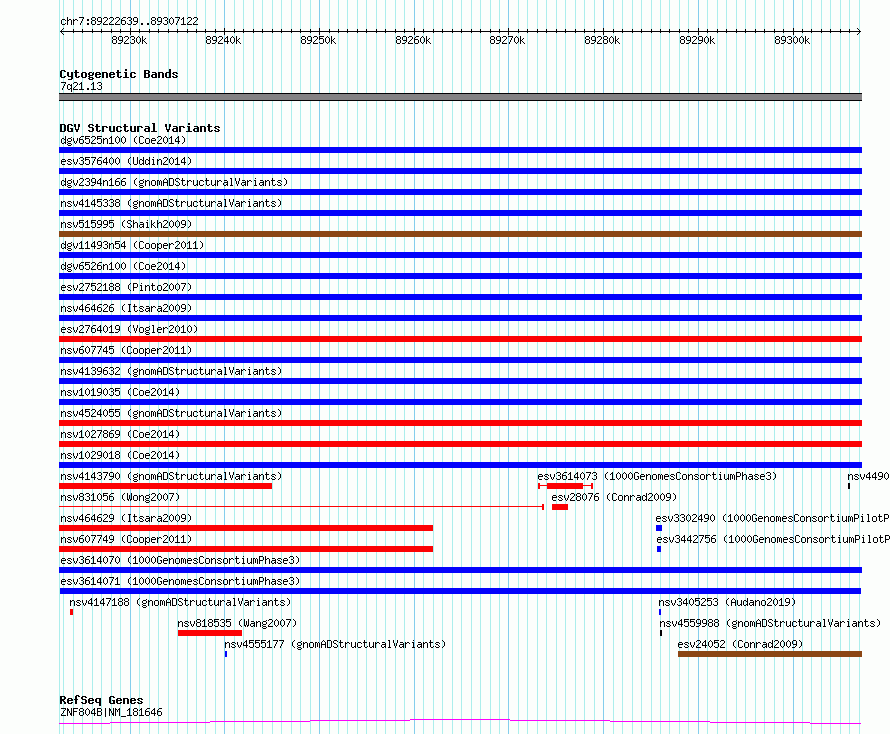Viewport: 890px width, 734px height.
Task: Select the red nsv607749 (Cooper2011) bar
Action: (246, 549)
